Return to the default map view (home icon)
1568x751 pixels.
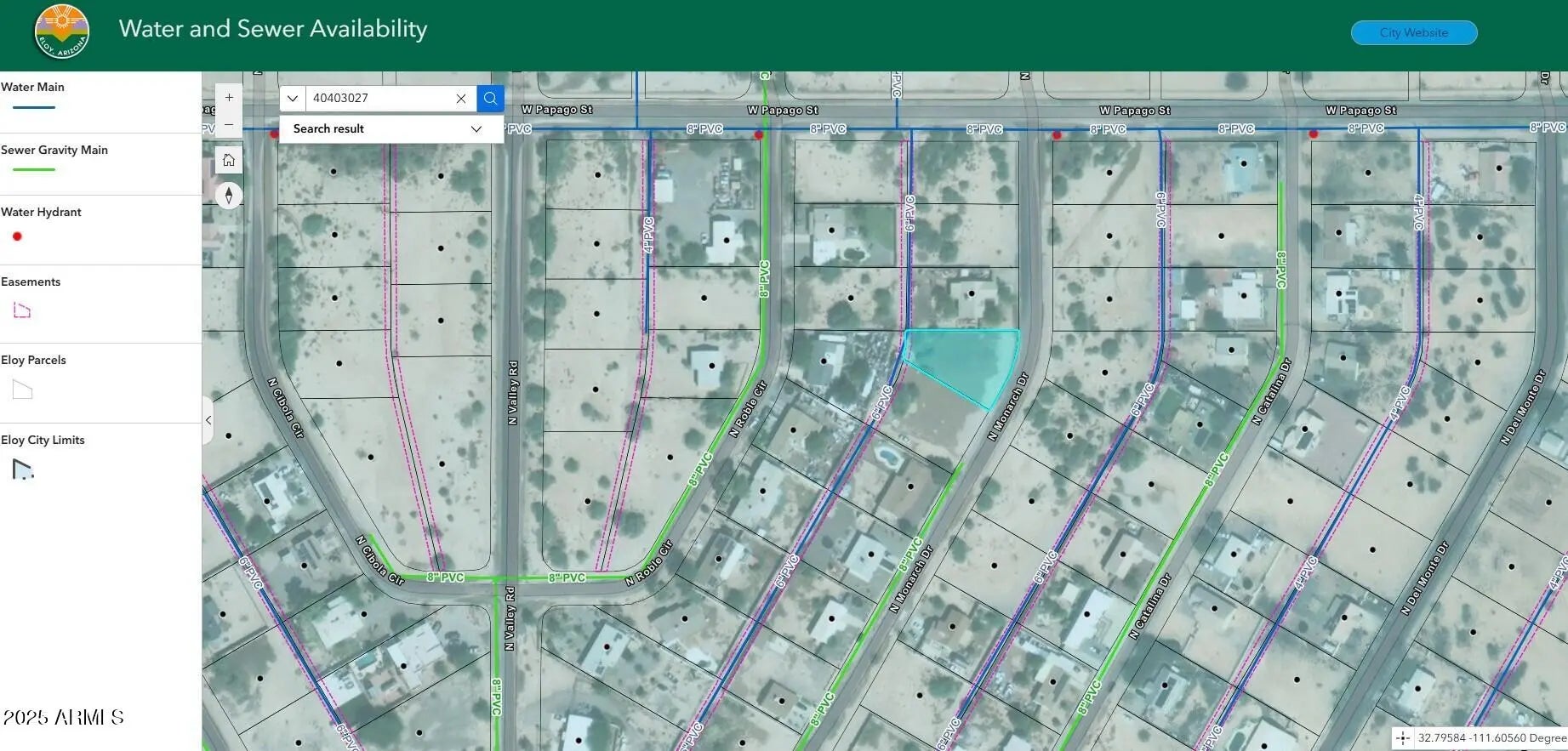point(229,160)
